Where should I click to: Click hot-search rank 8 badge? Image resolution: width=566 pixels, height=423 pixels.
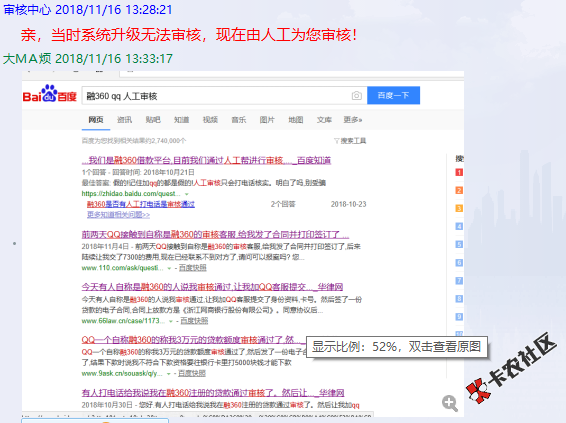459,299
